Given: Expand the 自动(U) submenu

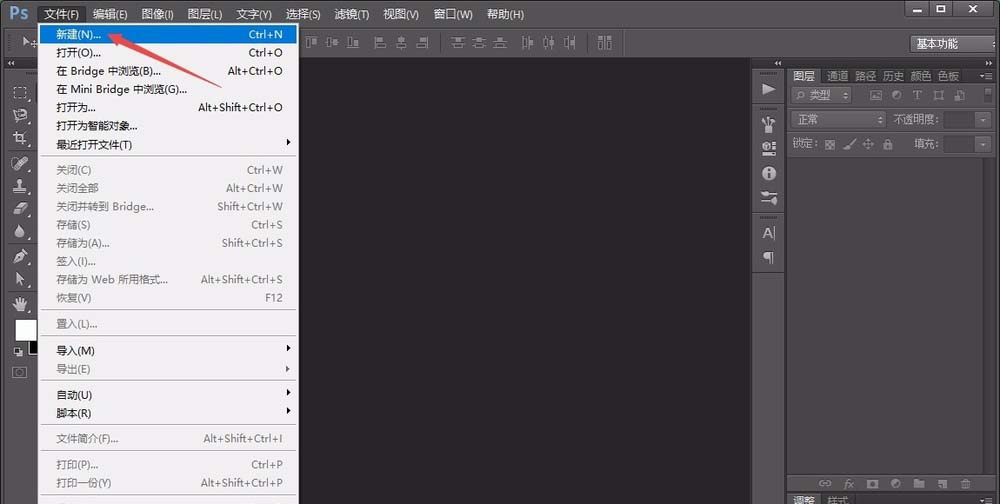Looking at the screenshot, I should [x=168, y=395].
